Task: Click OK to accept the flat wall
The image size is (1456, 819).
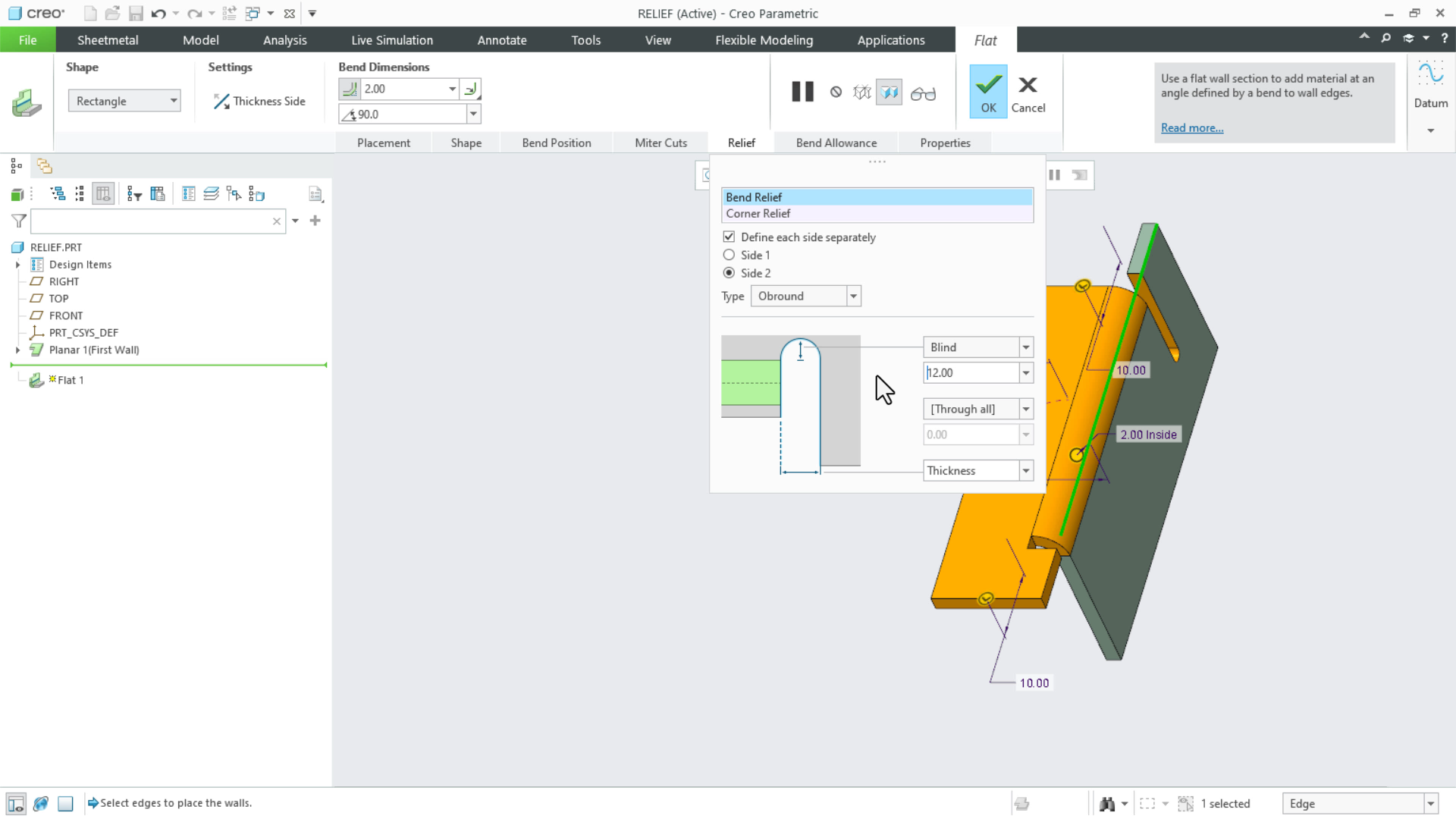Action: coord(988,92)
